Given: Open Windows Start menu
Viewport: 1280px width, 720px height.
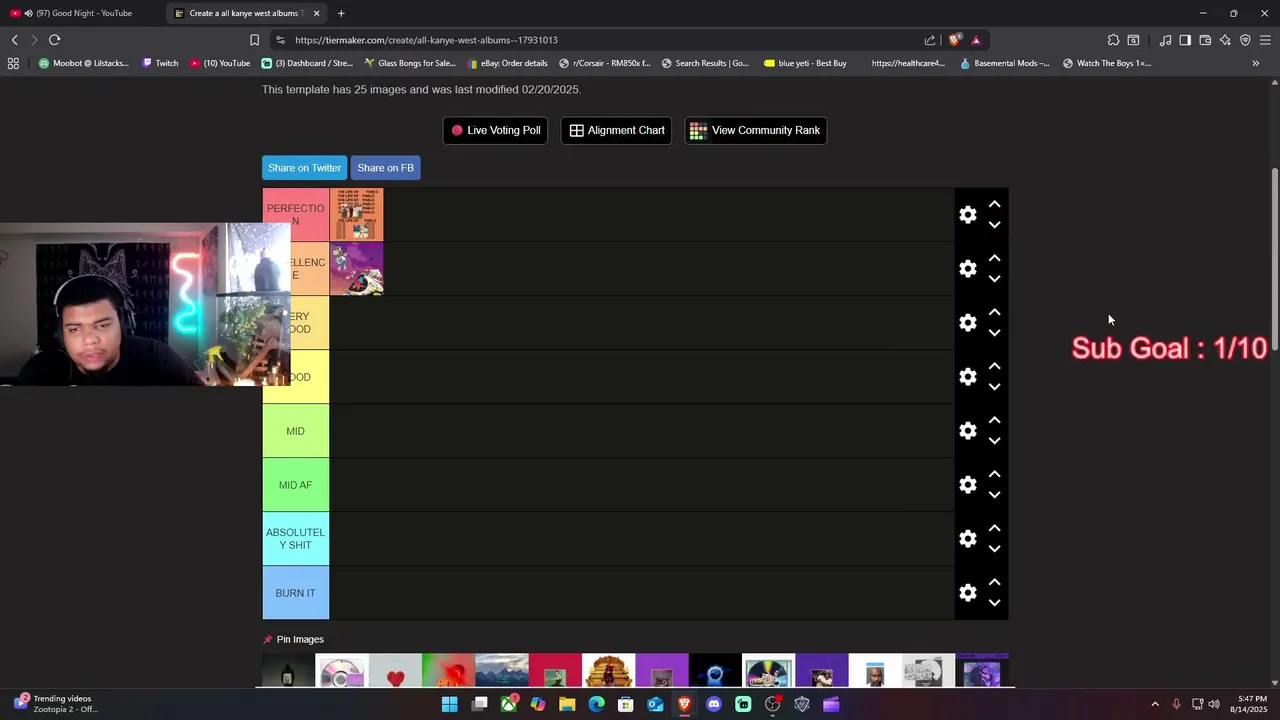Looking at the screenshot, I should 450,704.
